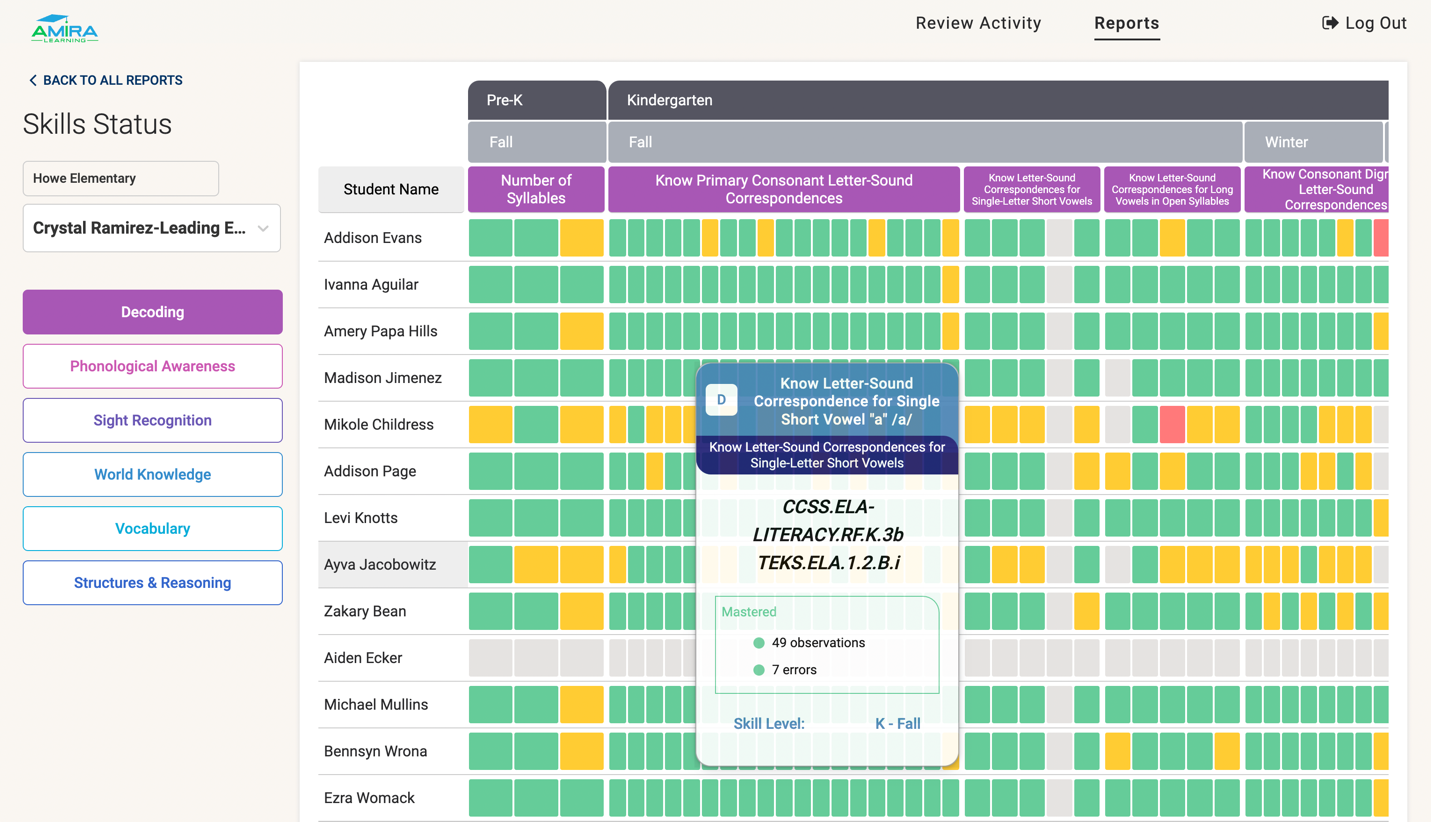Select the Decoding skill category
Viewport: 1431px width, 822px height.
[x=153, y=312]
